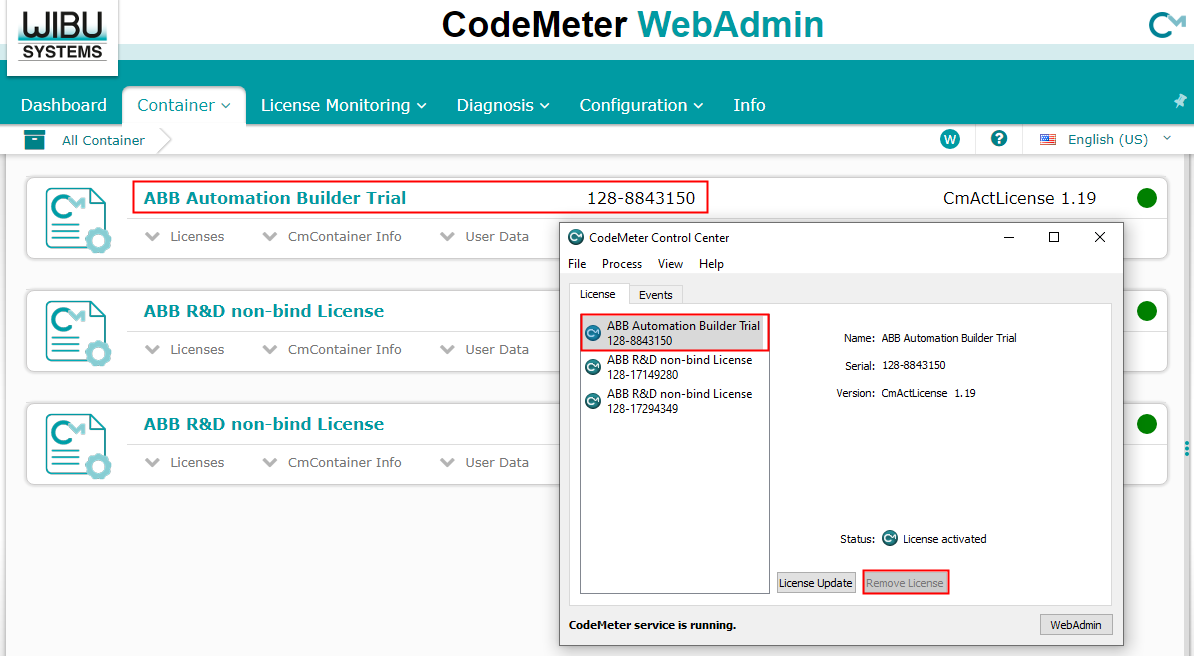Click the 'CodeMeter service is running.' status text
Screen dimensions: 1194x656
tap(653, 625)
